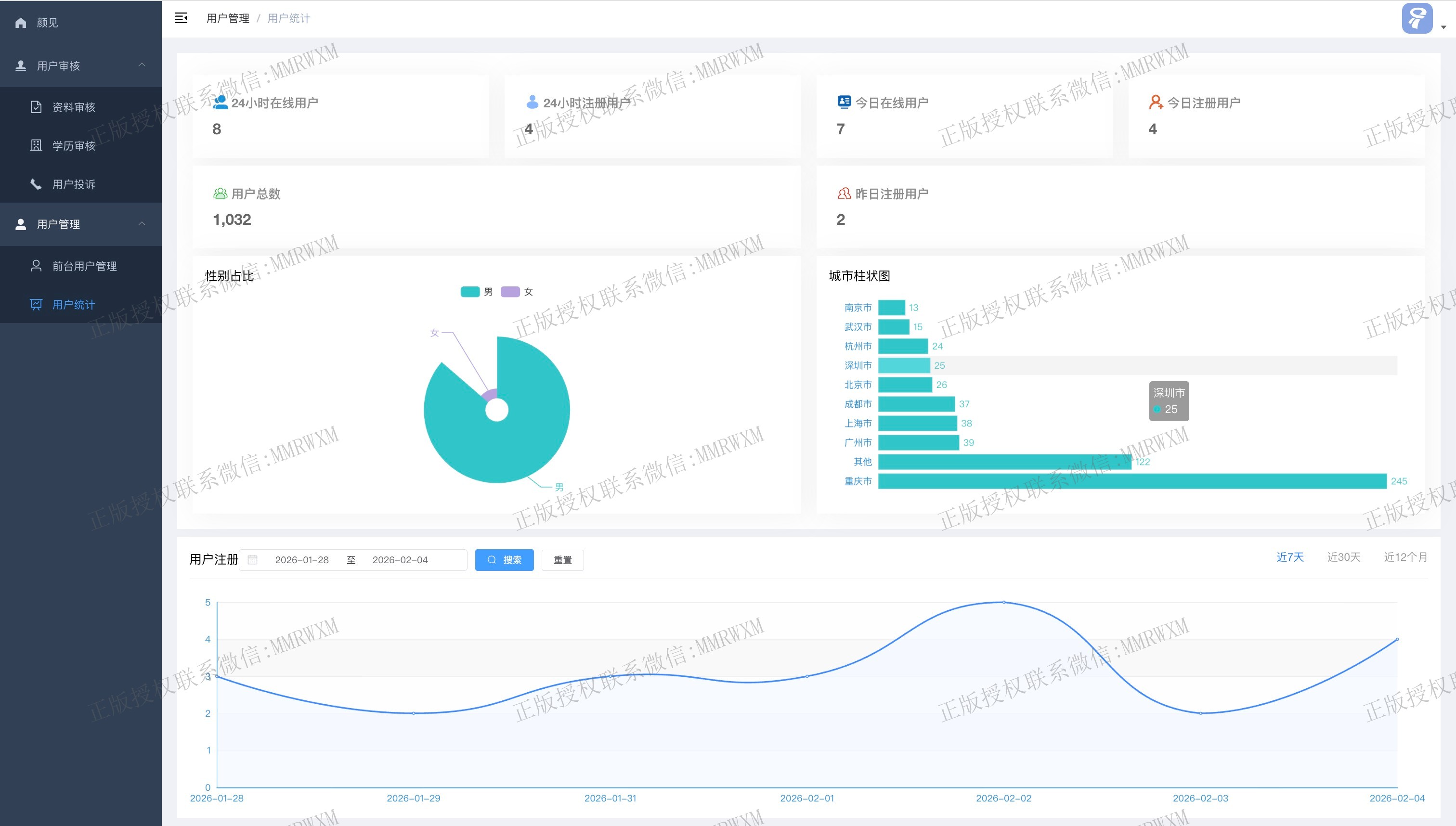Click the 重庆市 bar in the city chart
This screenshot has width=1456, height=826.
[1132, 481]
